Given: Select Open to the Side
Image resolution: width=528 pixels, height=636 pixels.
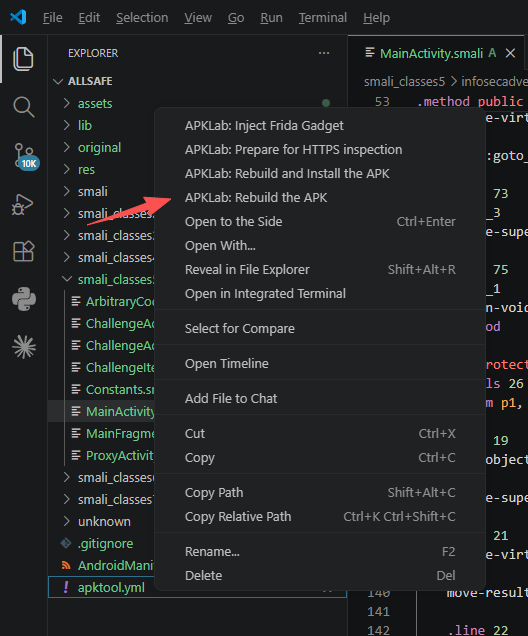Looking at the screenshot, I should click(320, 221).
